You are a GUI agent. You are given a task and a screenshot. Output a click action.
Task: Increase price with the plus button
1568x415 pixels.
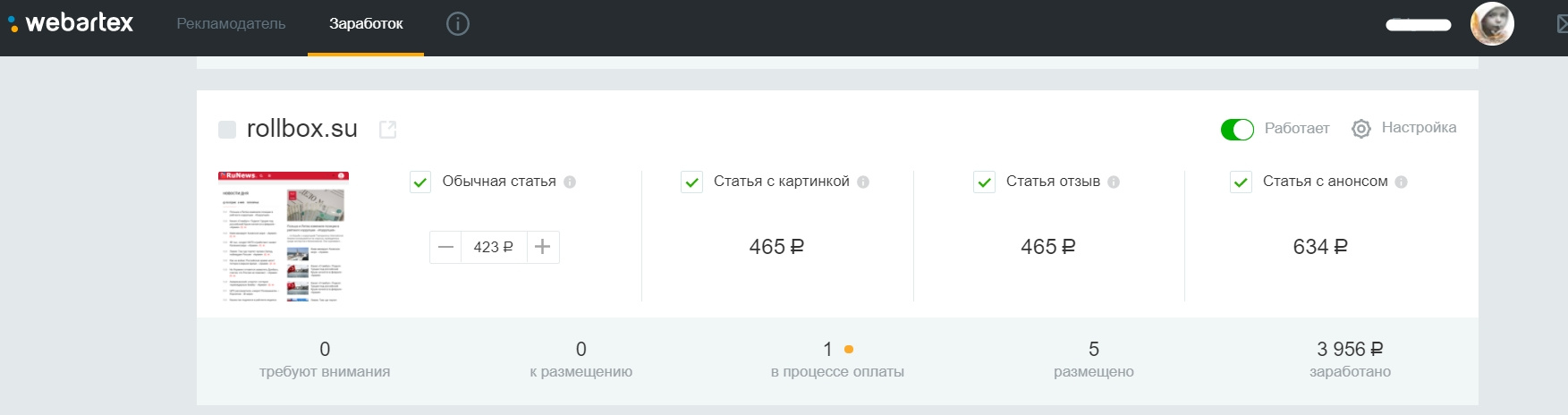pyautogui.click(x=542, y=247)
